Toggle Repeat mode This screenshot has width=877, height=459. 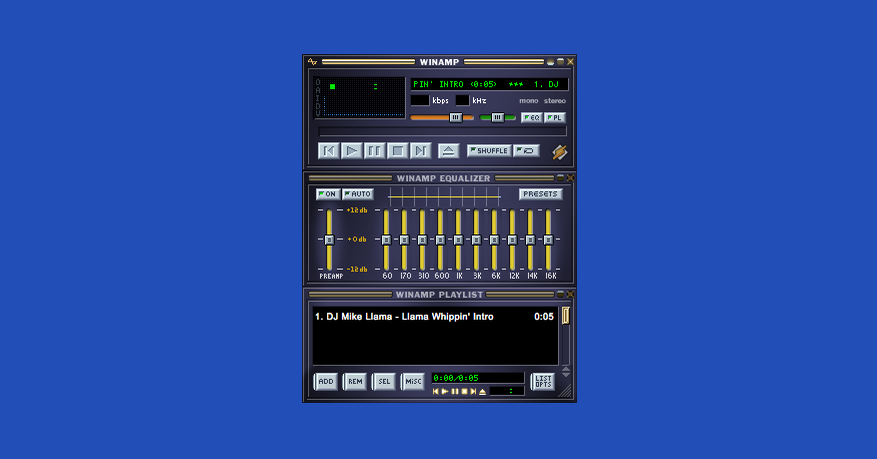[526, 151]
